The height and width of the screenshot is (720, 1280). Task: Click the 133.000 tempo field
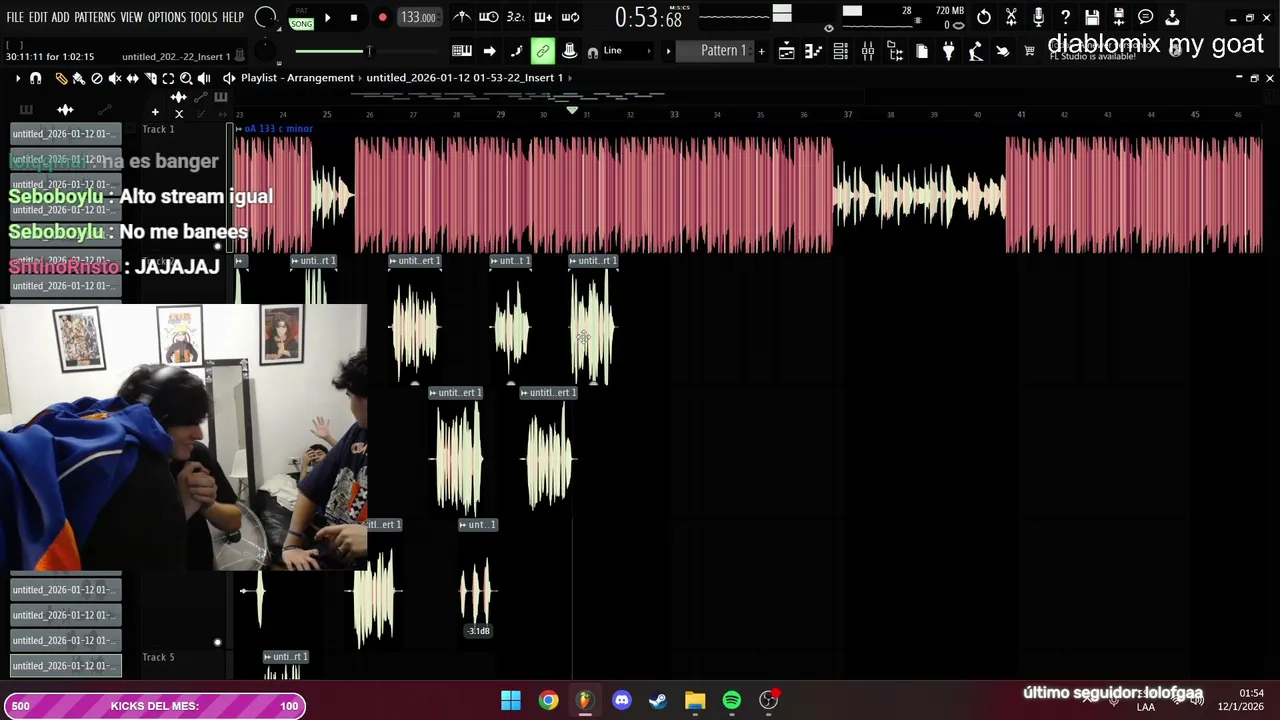point(418,17)
